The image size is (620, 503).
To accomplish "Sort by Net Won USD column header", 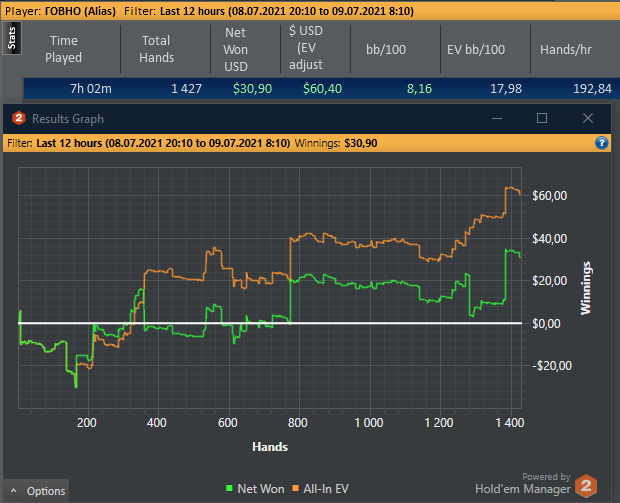I will (x=236, y=49).
